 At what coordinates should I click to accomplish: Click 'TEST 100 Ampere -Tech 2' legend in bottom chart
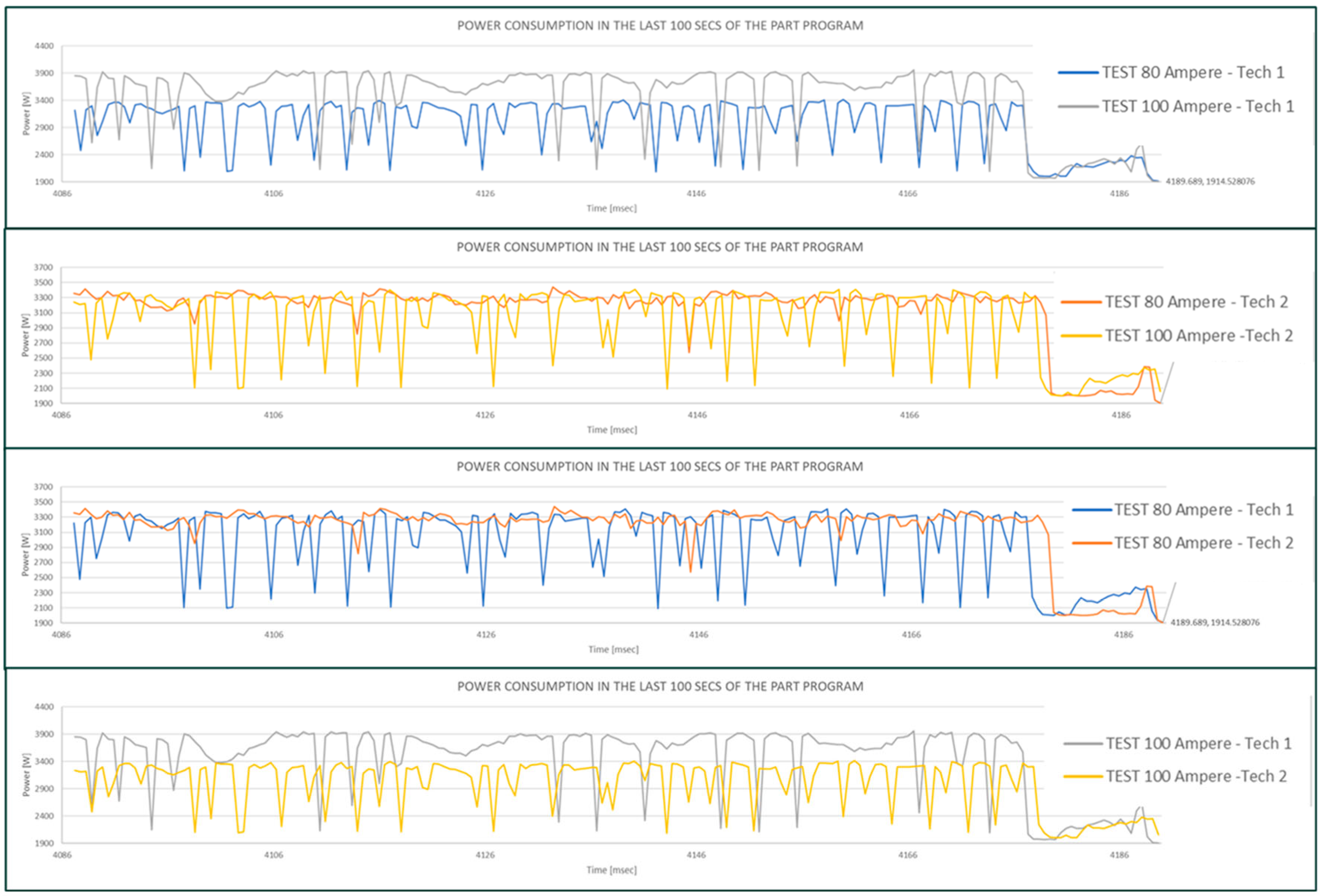click(x=1197, y=777)
